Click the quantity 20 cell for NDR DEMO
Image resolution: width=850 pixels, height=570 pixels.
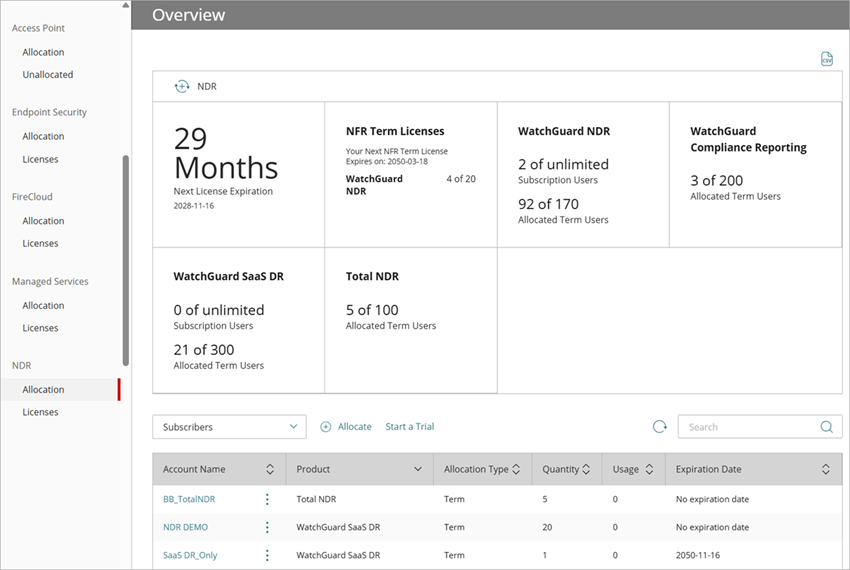547,527
